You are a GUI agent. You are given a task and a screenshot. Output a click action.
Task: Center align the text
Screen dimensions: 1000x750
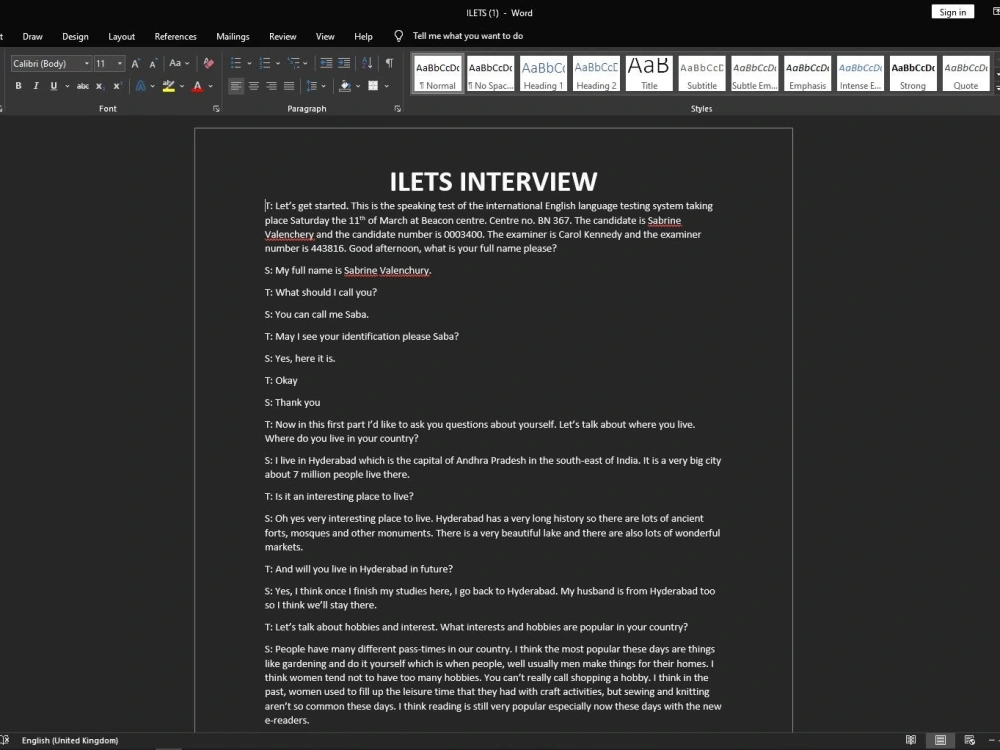(254, 86)
